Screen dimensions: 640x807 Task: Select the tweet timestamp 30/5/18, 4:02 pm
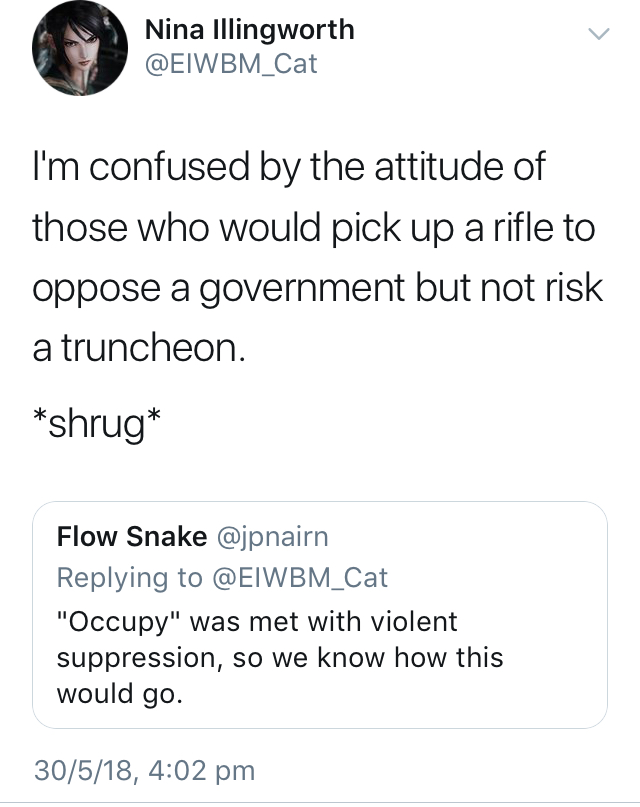[x=145, y=770]
